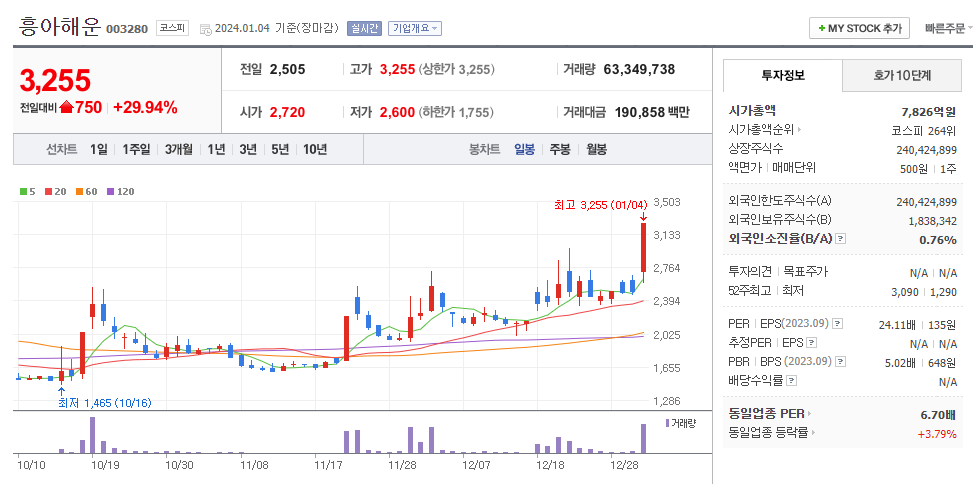The width and height of the screenshot is (977, 484).
Task: Select the 5년 line chart period
Action: click(280, 149)
